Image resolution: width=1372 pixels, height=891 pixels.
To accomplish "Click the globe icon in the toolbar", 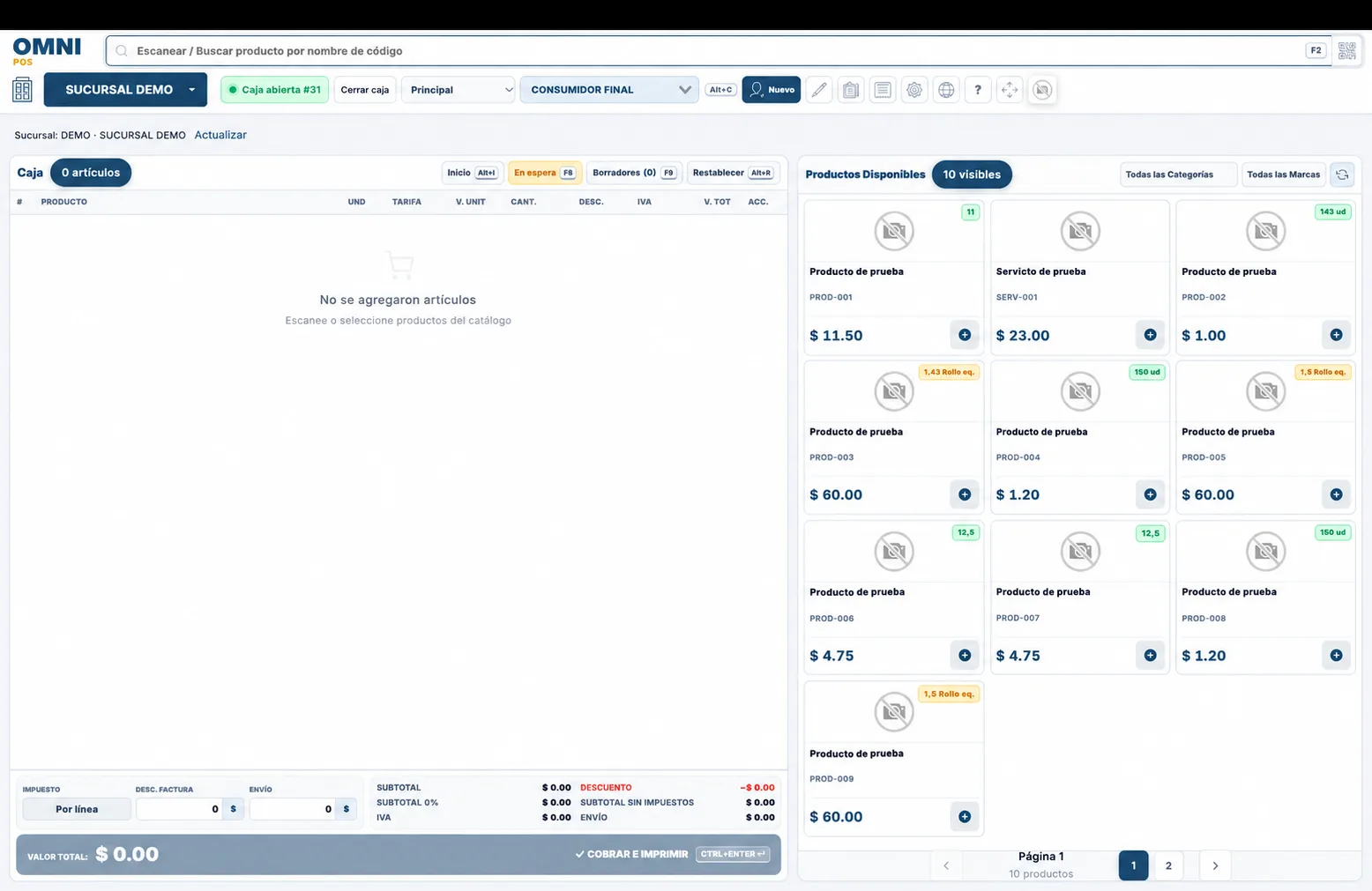I will [946, 90].
